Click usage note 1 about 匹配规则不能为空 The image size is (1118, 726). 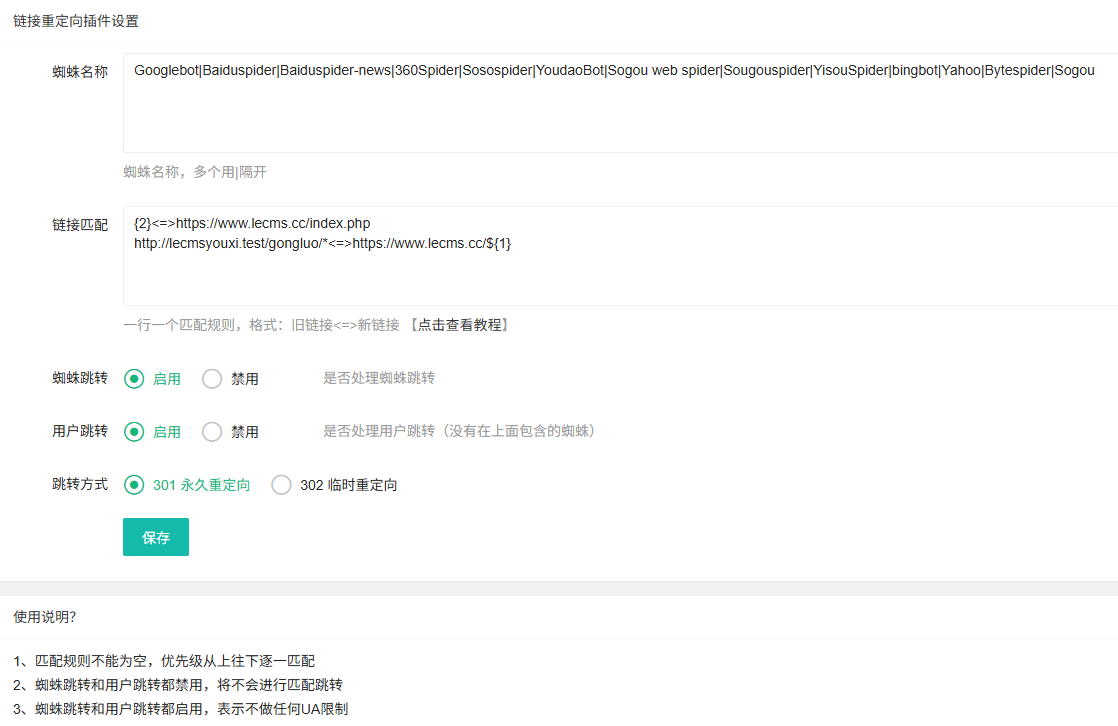[164, 661]
